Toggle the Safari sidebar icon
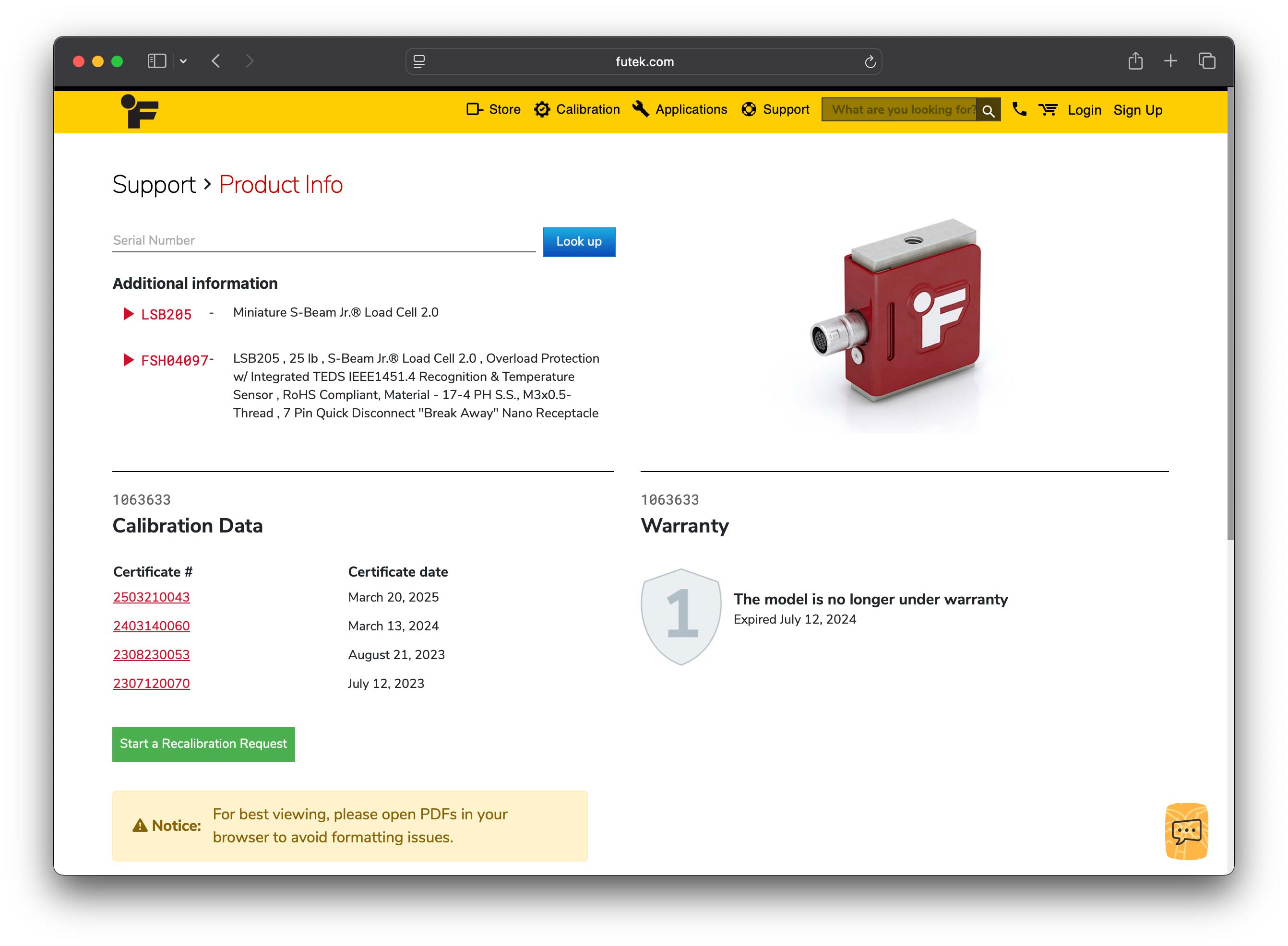 (x=156, y=61)
